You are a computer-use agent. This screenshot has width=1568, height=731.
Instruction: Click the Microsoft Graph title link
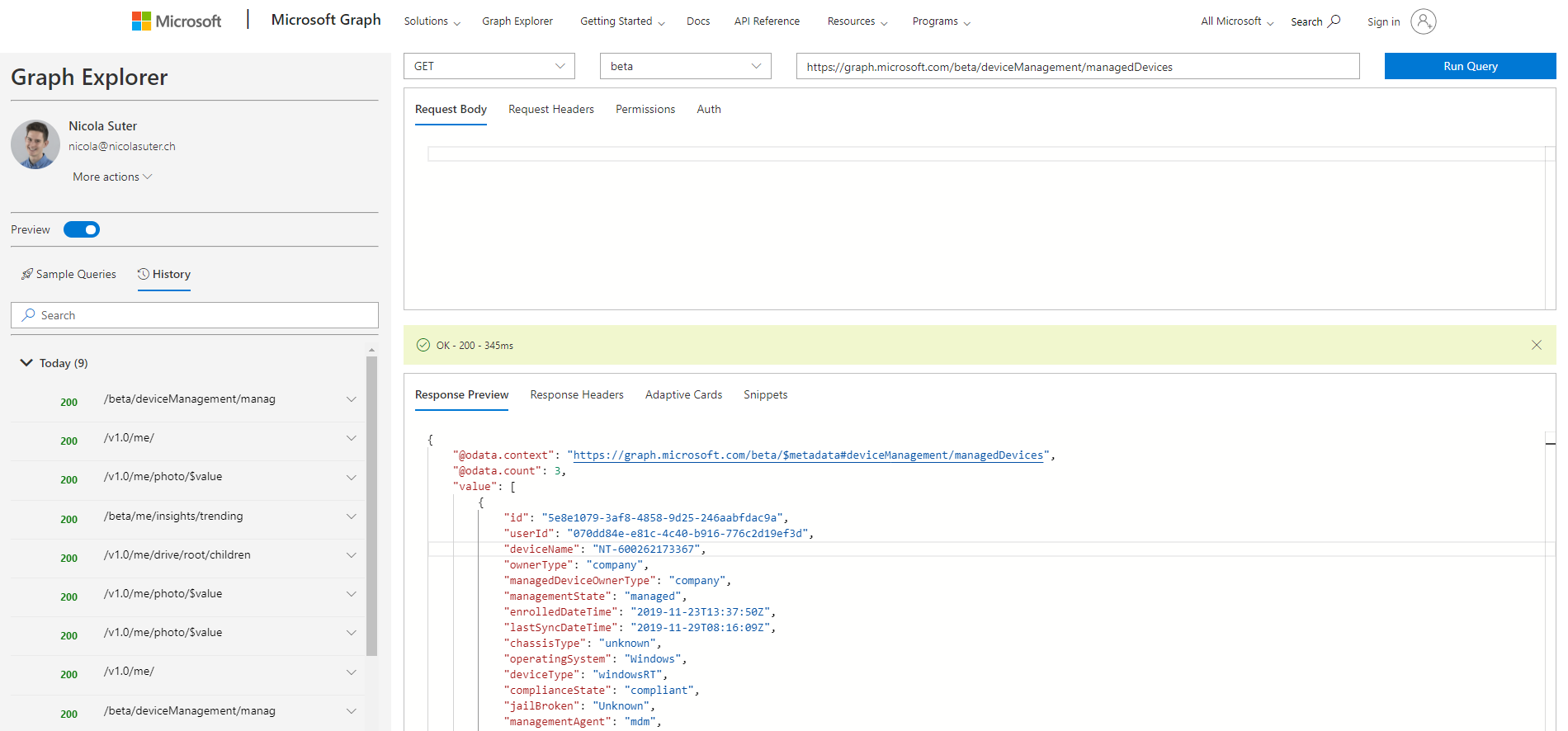coord(326,20)
